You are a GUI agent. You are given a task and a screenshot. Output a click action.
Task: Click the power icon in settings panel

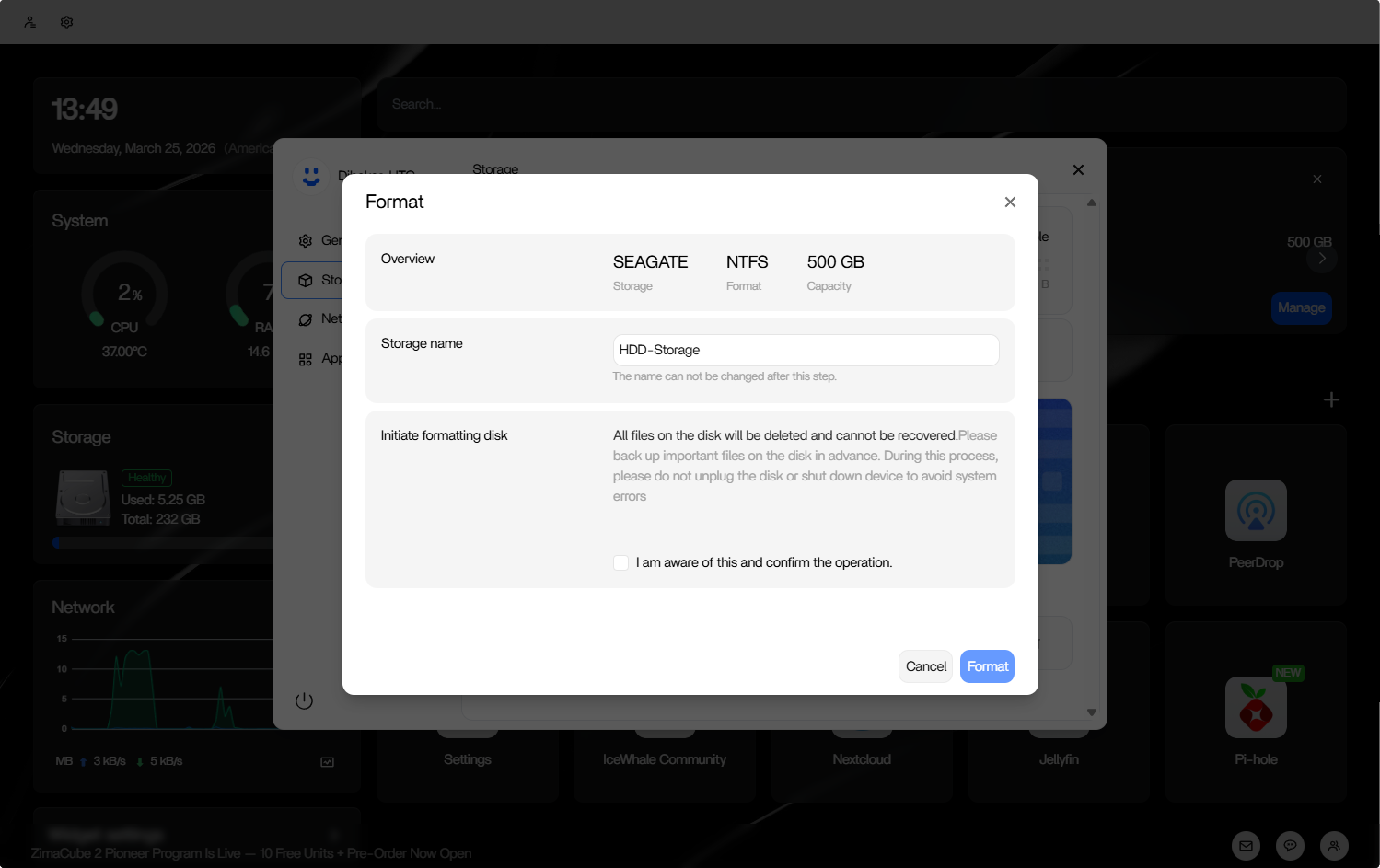click(x=305, y=700)
